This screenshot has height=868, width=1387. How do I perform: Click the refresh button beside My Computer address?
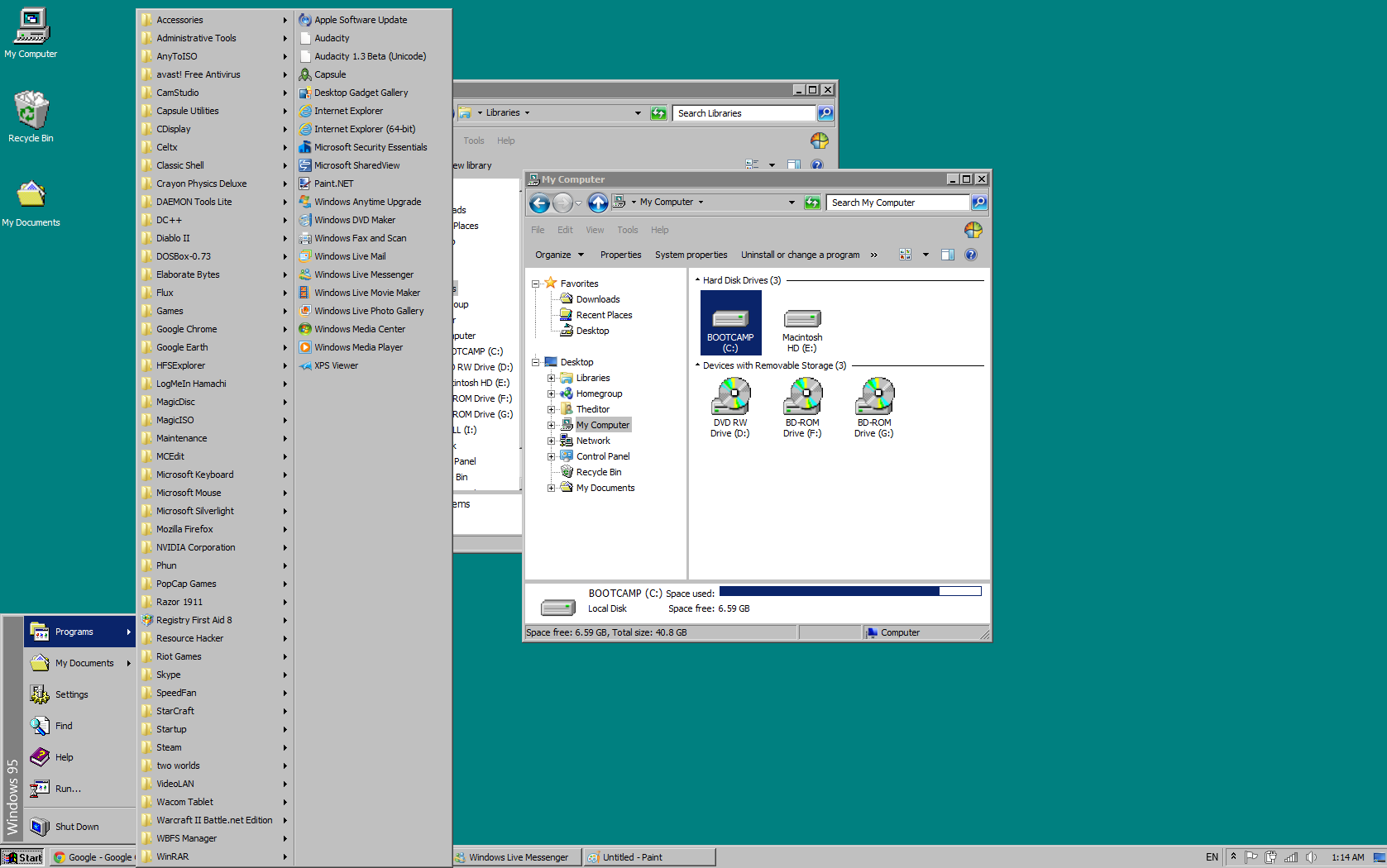tap(812, 203)
